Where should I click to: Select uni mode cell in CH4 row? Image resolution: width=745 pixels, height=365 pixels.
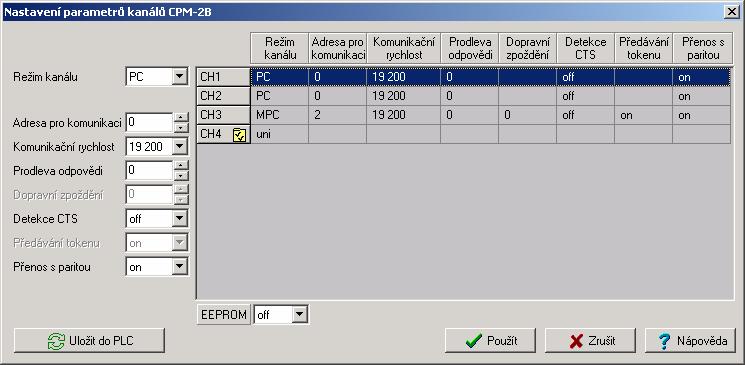pos(280,134)
